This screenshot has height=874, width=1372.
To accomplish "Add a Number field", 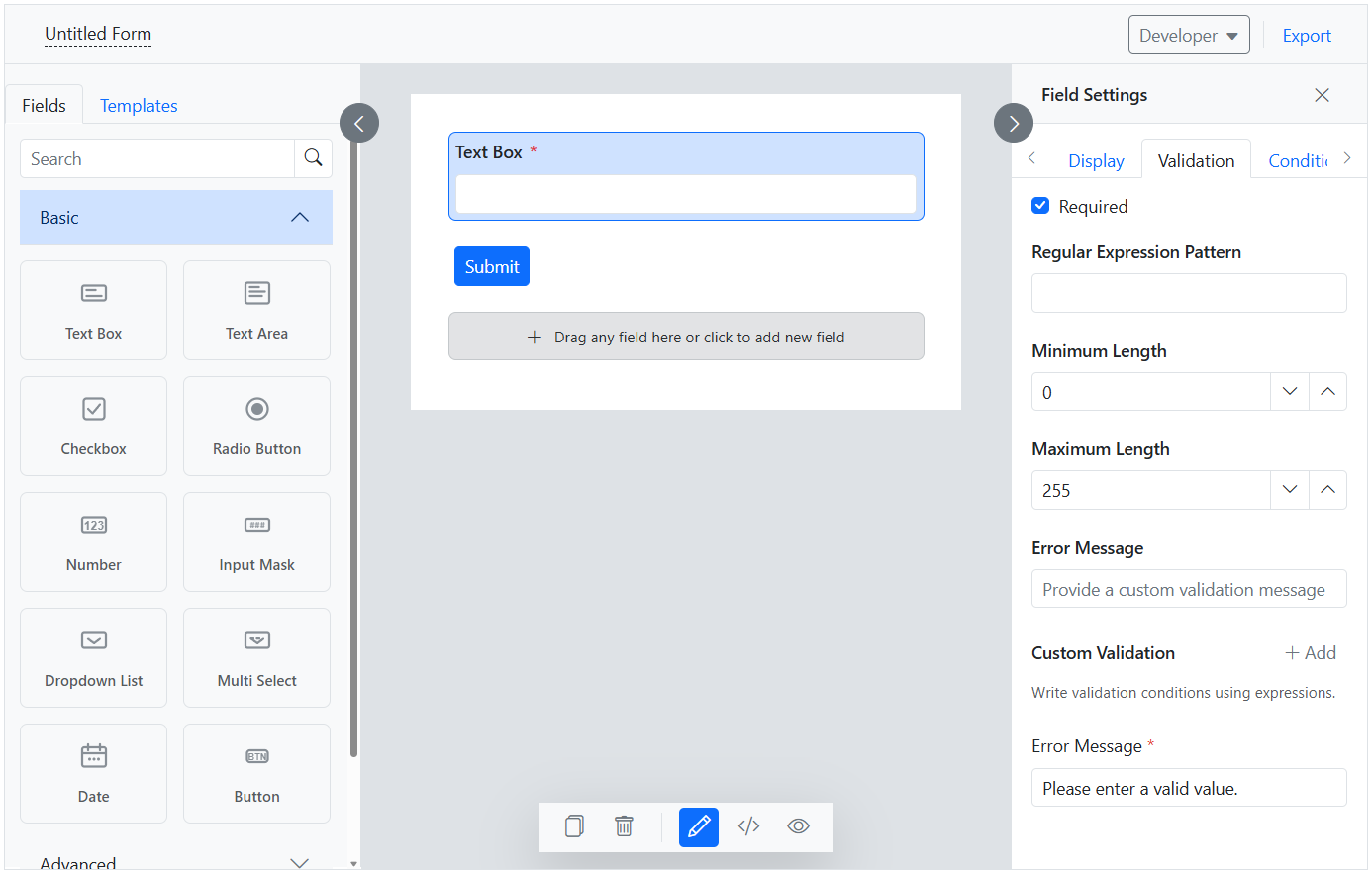I will pos(93,541).
